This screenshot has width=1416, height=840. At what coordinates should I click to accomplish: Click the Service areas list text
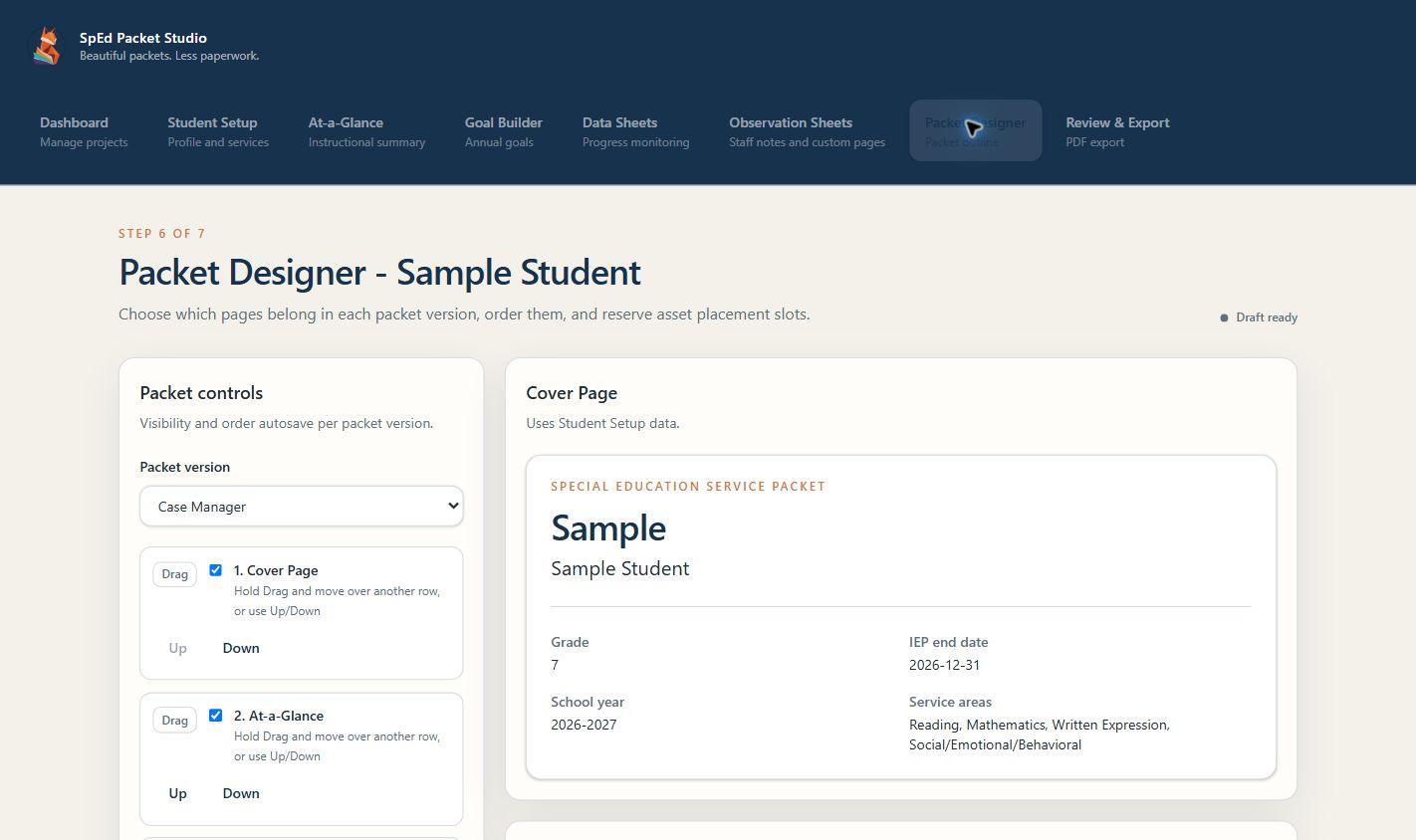(x=1040, y=735)
